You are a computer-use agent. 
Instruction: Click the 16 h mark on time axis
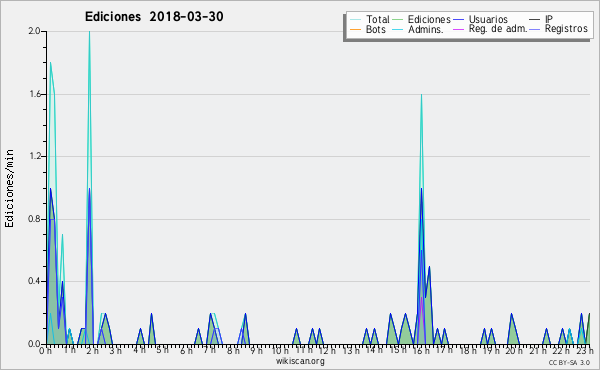click(x=421, y=351)
